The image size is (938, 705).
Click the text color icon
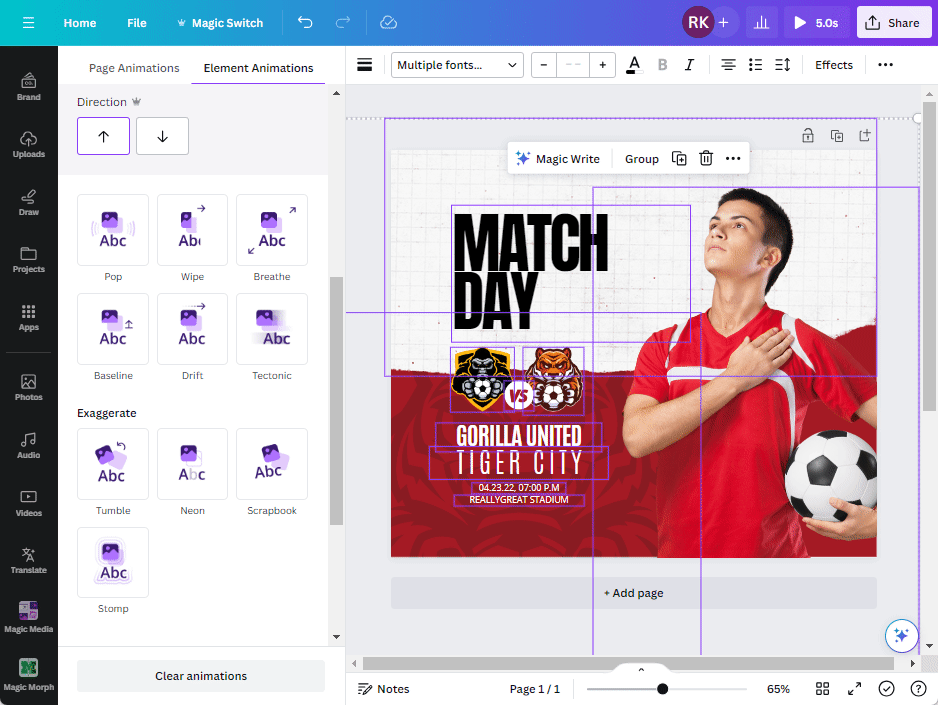pyautogui.click(x=632, y=65)
